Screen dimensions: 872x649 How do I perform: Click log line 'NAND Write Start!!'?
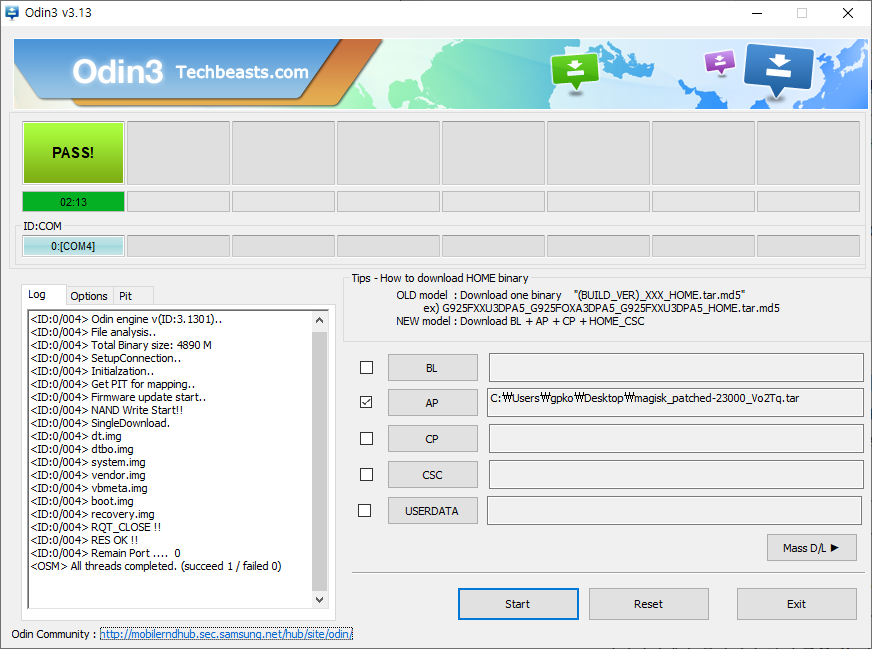click(107, 410)
